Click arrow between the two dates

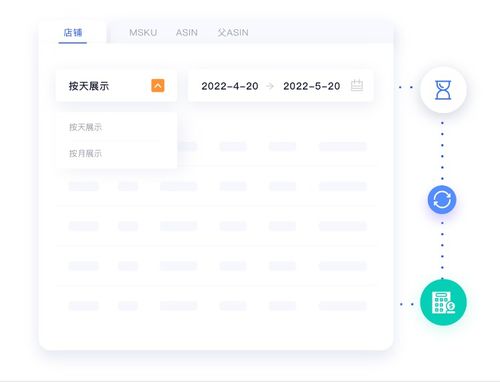[x=270, y=86]
